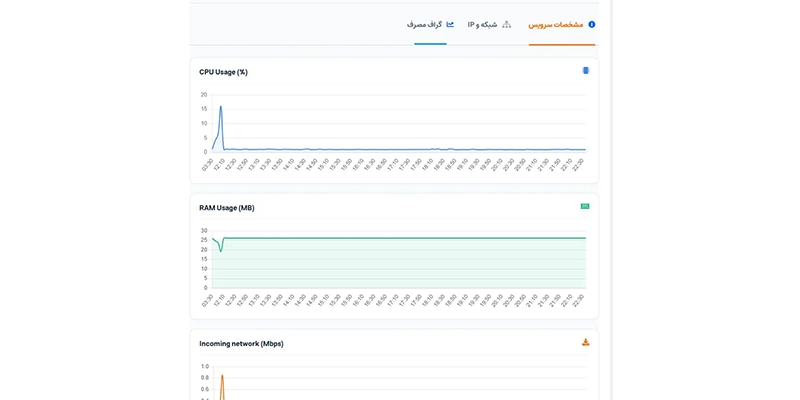Select the RAM Usage (MB) chart title

point(227,208)
